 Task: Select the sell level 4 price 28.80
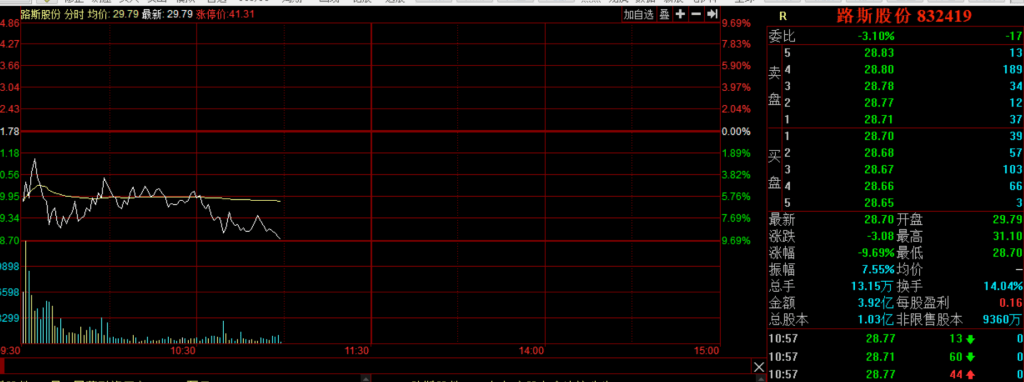point(878,69)
